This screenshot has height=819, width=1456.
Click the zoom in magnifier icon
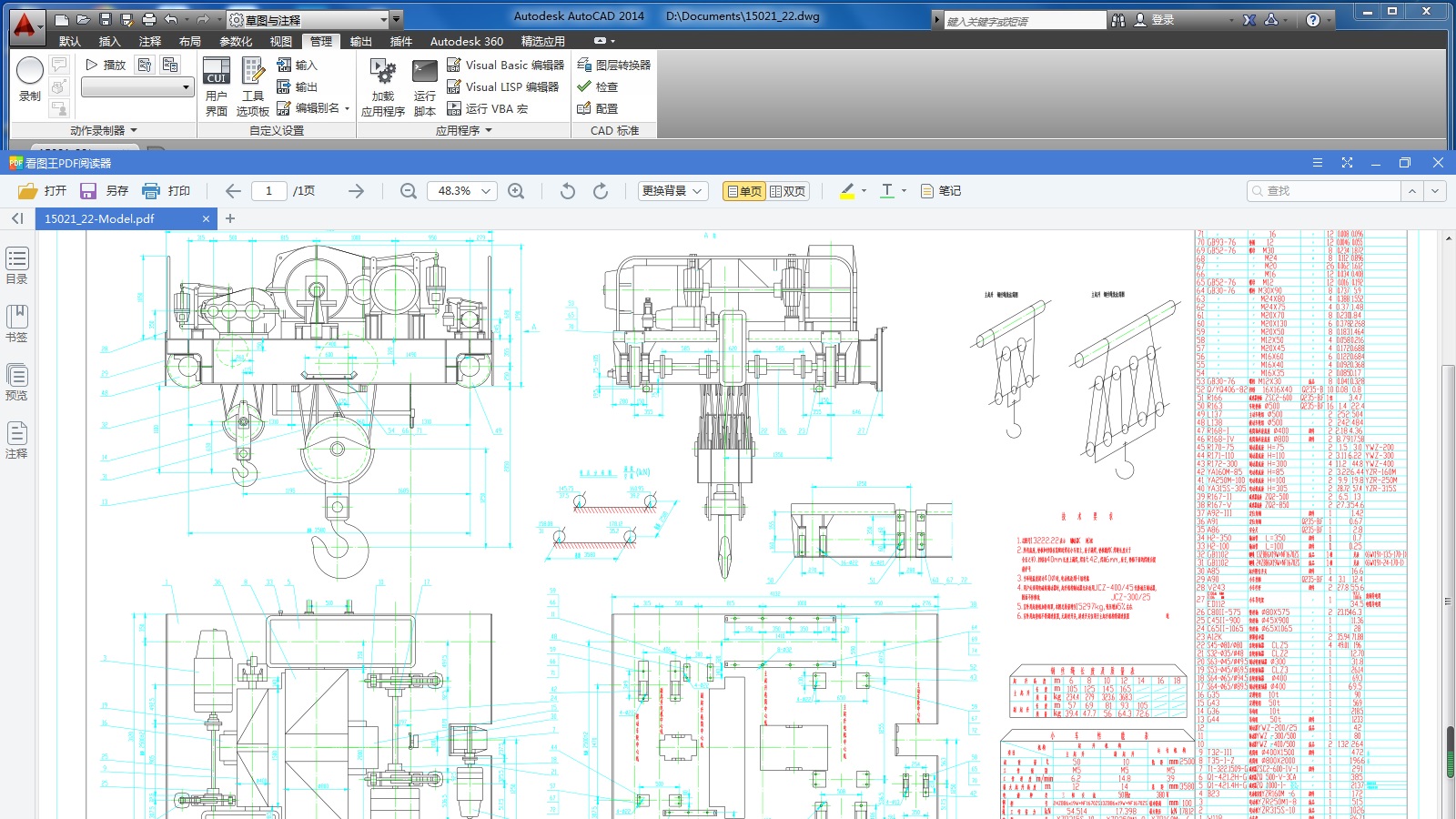[516, 191]
